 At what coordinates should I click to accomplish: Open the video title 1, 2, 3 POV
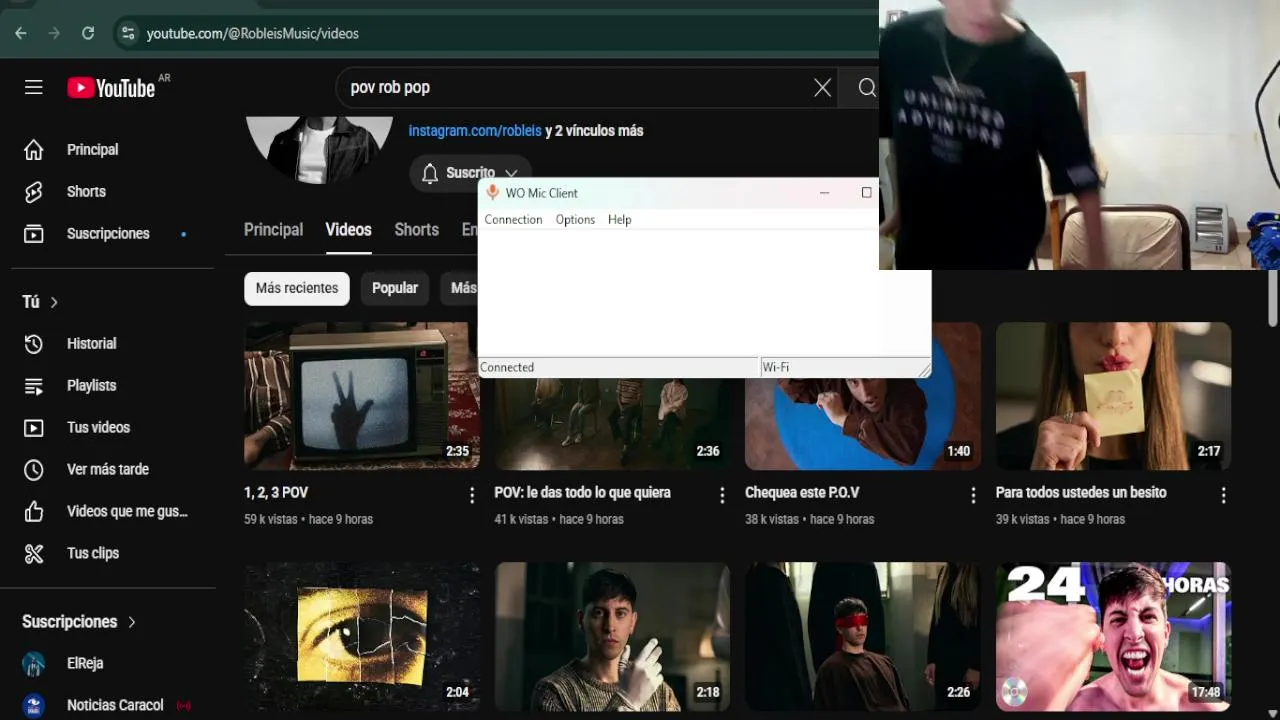[x=276, y=493]
